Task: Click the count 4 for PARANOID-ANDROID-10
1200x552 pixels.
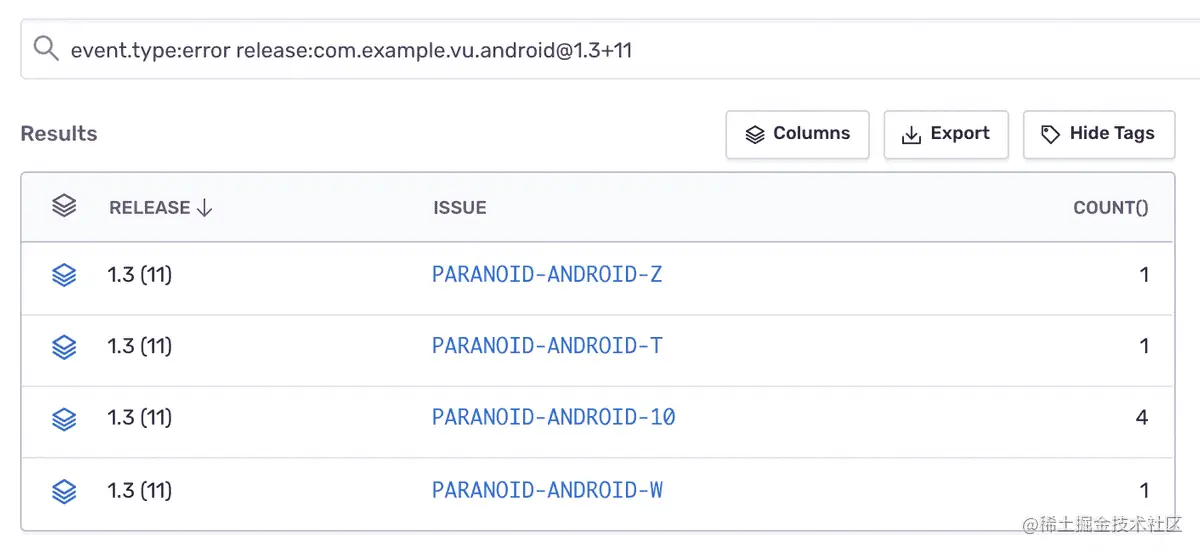Action: coord(1141,418)
